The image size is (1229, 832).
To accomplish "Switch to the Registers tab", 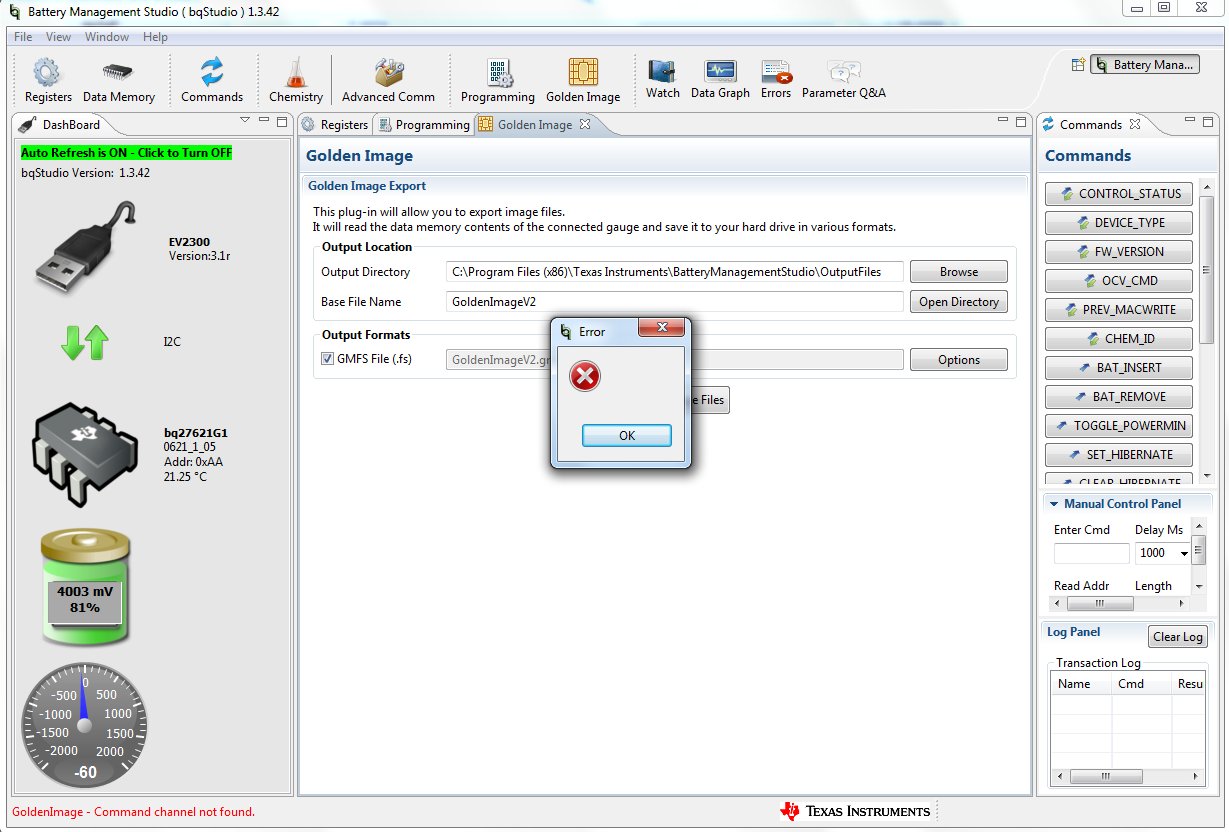I will point(335,125).
